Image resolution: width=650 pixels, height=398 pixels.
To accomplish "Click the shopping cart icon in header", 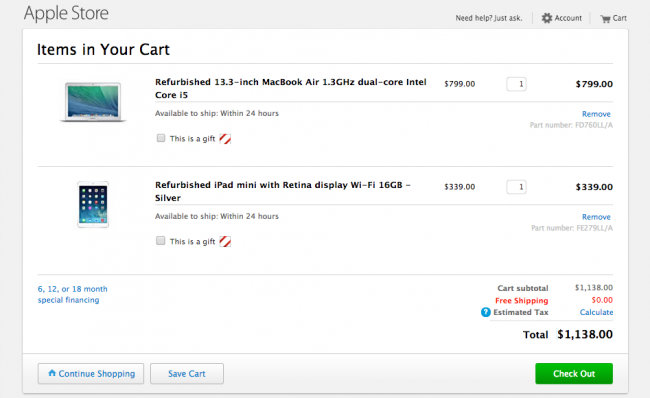I will [x=605, y=19].
